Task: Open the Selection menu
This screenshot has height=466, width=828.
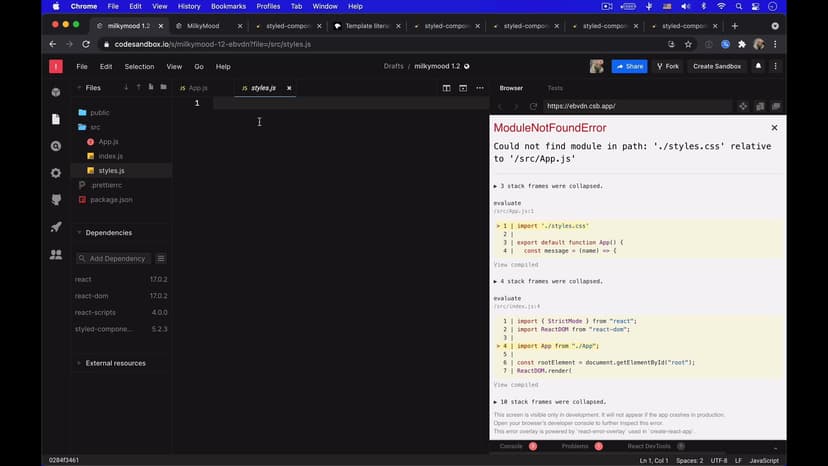Action: pos(139,66)
